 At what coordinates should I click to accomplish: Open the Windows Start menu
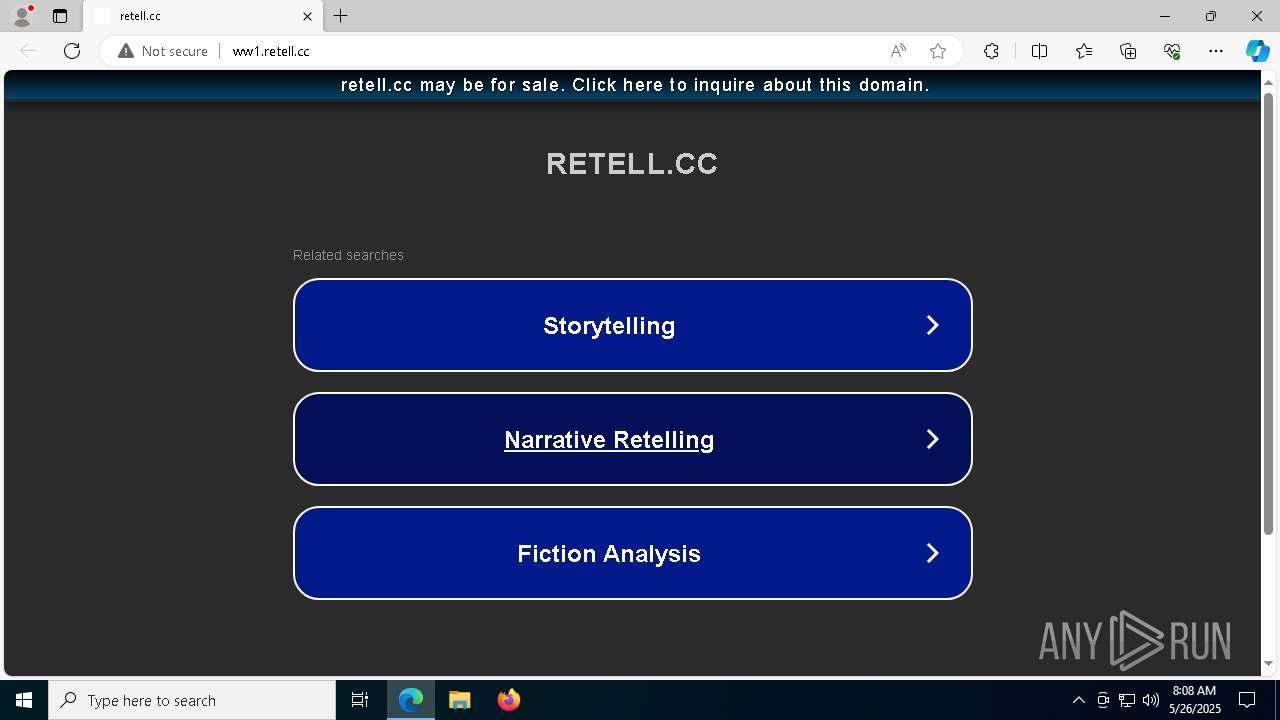[x=24, y=700]
